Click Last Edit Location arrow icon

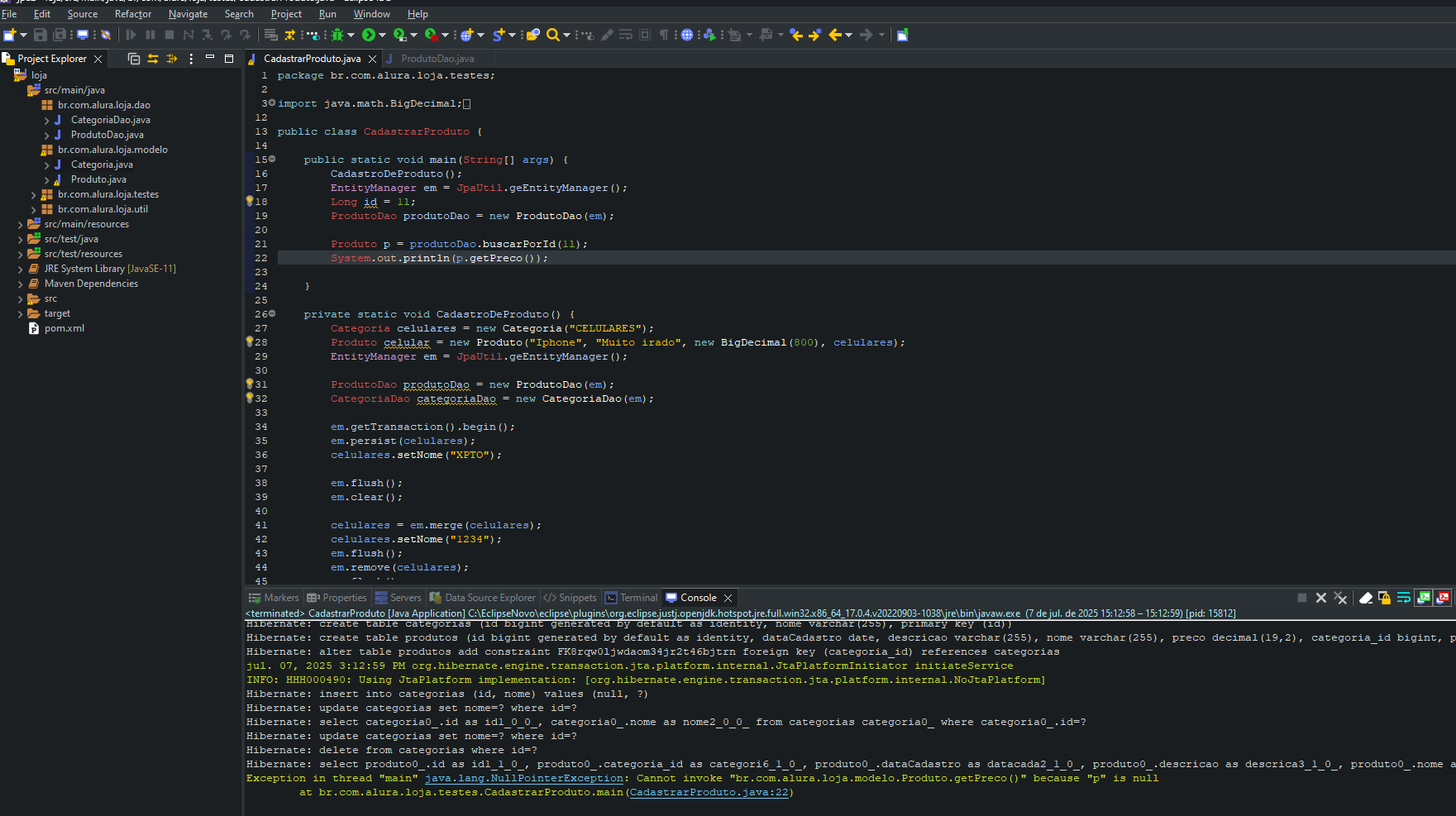(x=796, y=35)
